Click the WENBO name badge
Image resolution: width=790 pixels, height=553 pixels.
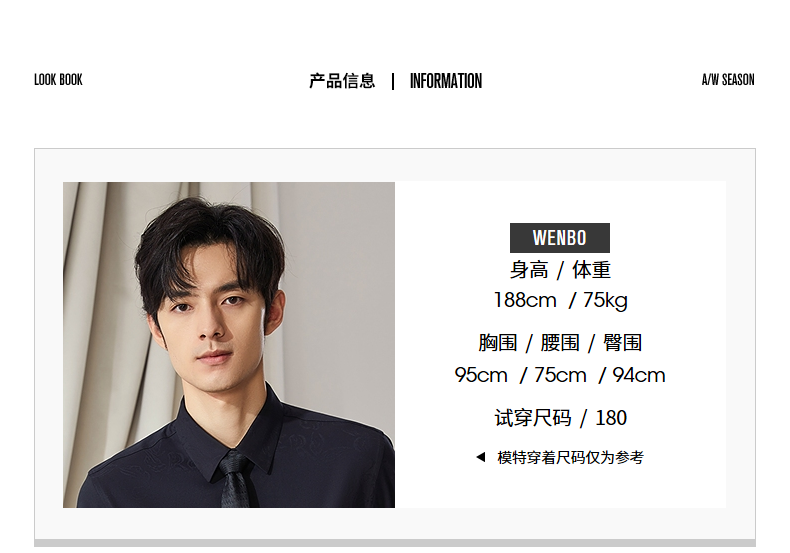560,238
